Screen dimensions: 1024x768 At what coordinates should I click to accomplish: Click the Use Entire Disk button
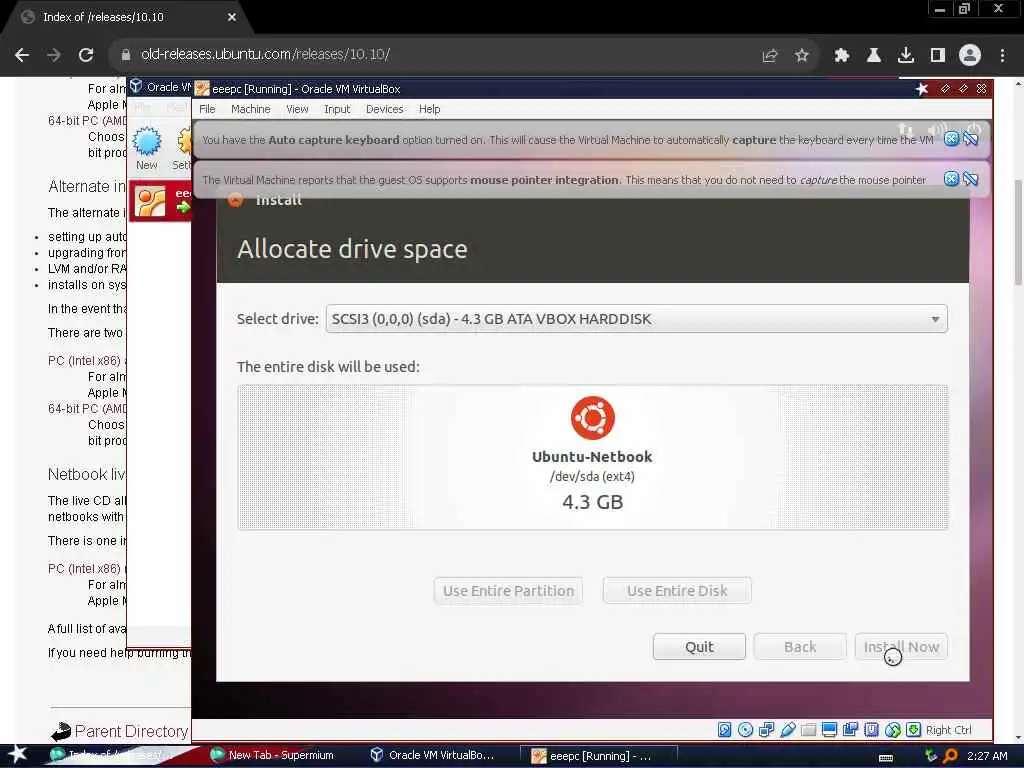[677, 590]
